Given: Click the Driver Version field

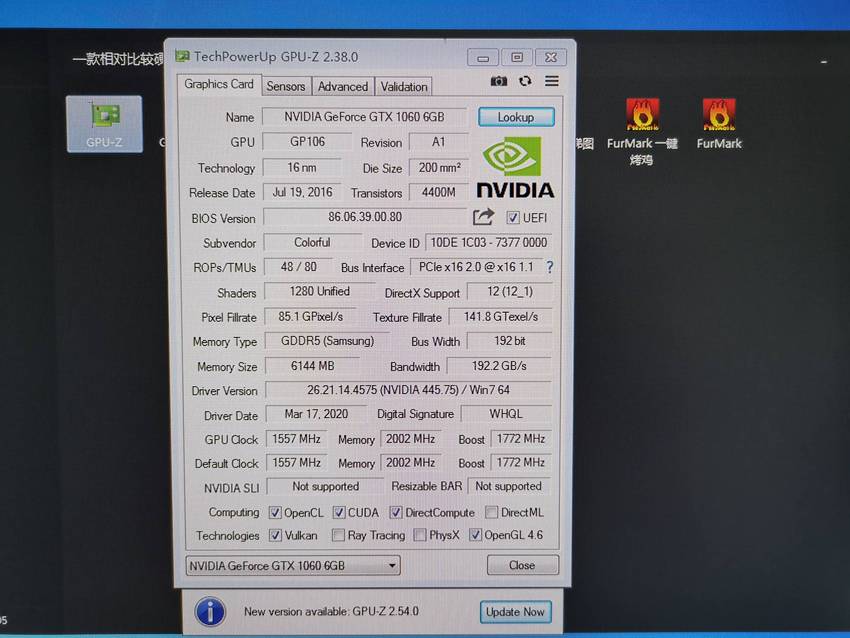Looking at the screenshot, I should click(408, 390).
